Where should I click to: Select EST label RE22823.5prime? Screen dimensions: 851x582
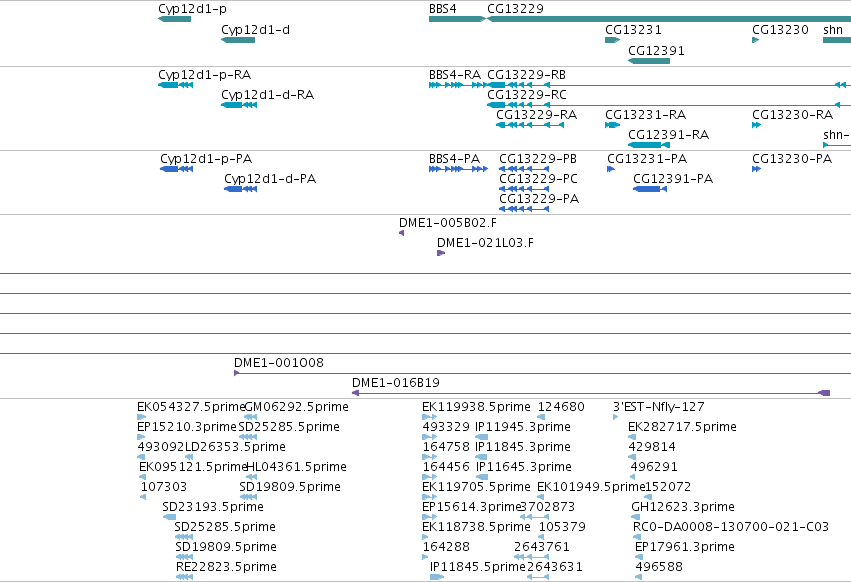[x=226, y=567]
